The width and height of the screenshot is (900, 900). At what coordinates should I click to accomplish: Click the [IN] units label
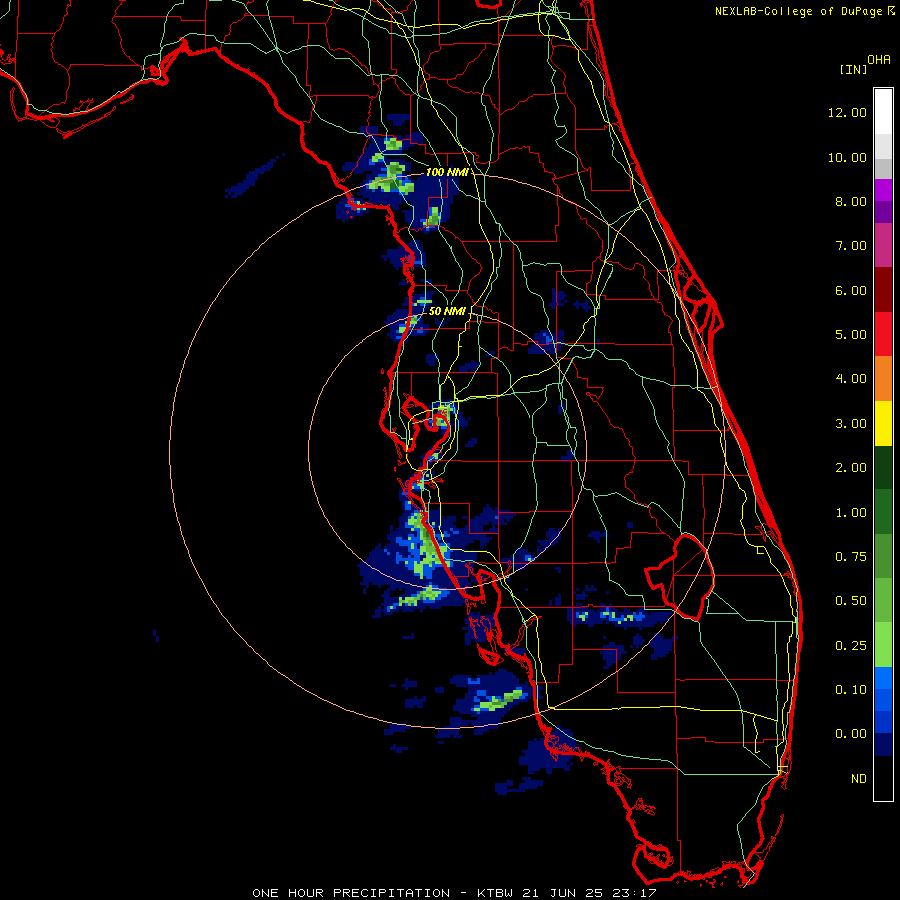click(853, 69)
